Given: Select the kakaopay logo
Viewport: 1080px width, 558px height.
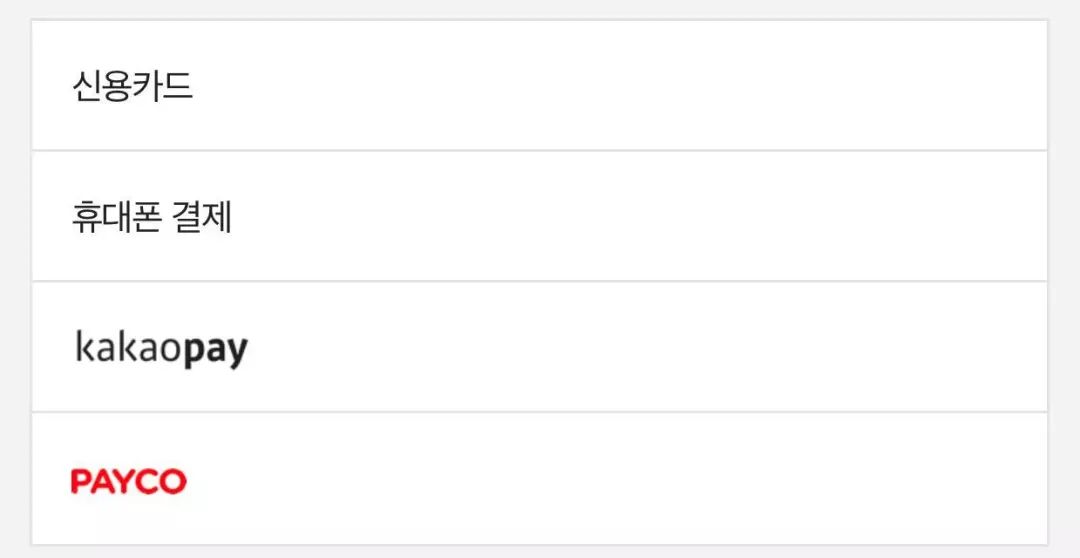Looking at the screenshot, I should pyautogui.click(x=161, y=349).
